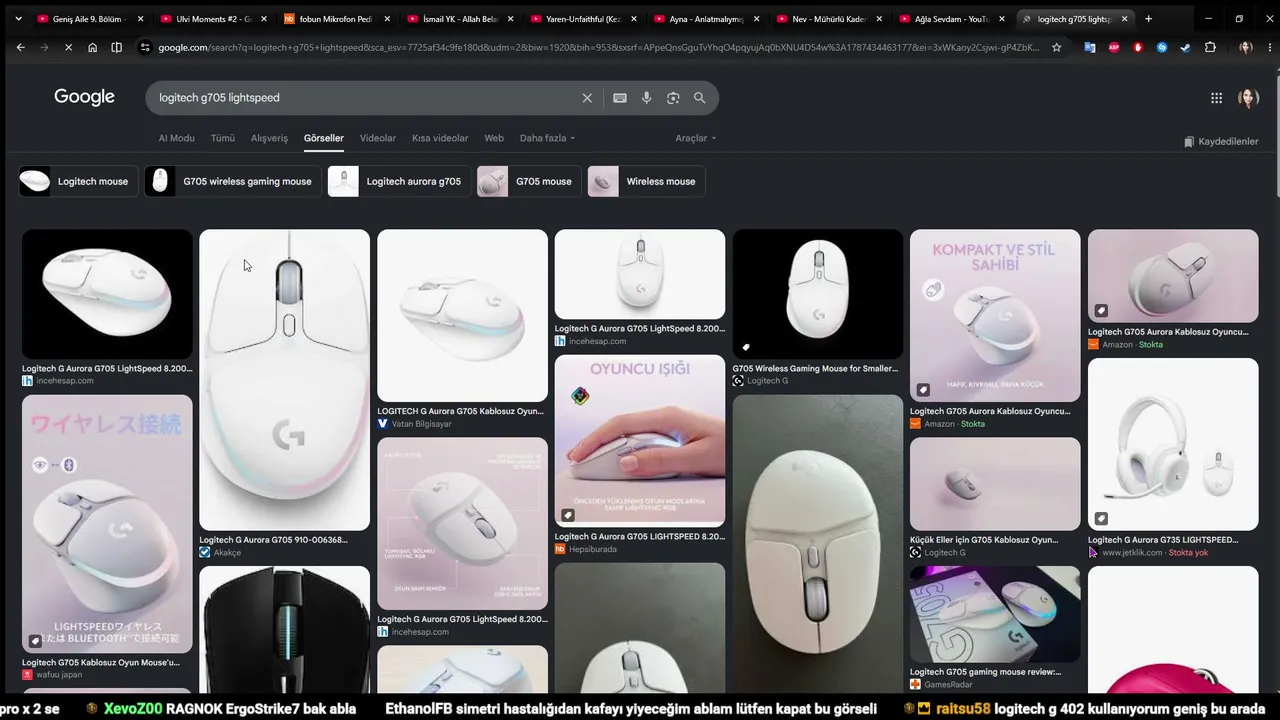Focus the browser address bar URL
1280x720 pixels.
tap(598, 47)
